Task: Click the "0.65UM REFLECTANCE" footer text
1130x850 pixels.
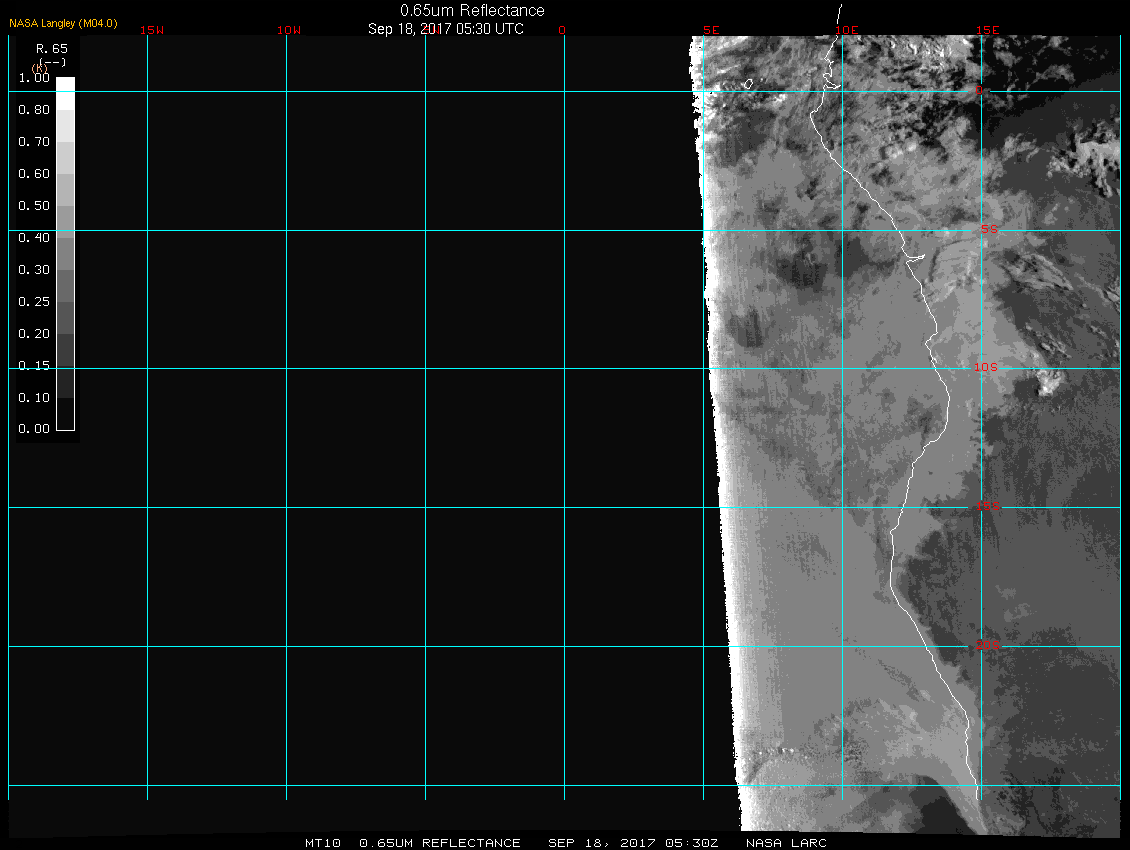Action: (440, 843)
